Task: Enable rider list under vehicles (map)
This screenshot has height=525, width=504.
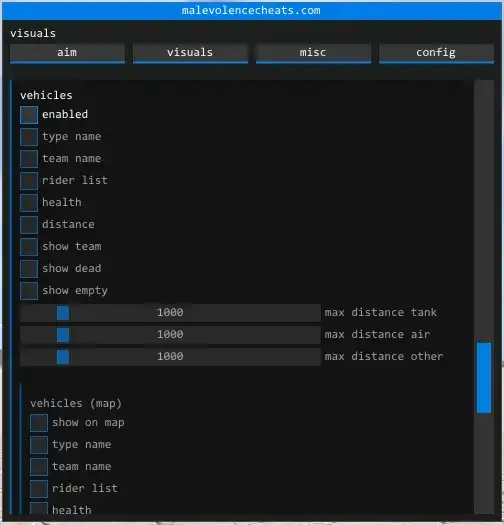Action: [39, 489]
